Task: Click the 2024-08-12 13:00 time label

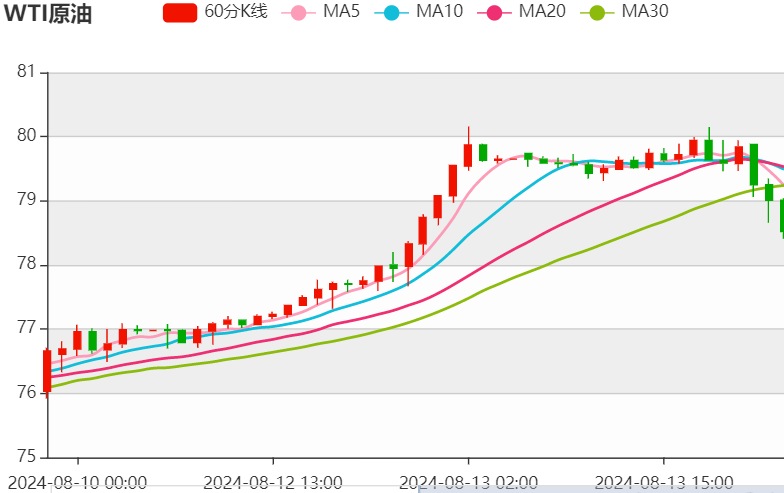Action: tap(273, 483)
